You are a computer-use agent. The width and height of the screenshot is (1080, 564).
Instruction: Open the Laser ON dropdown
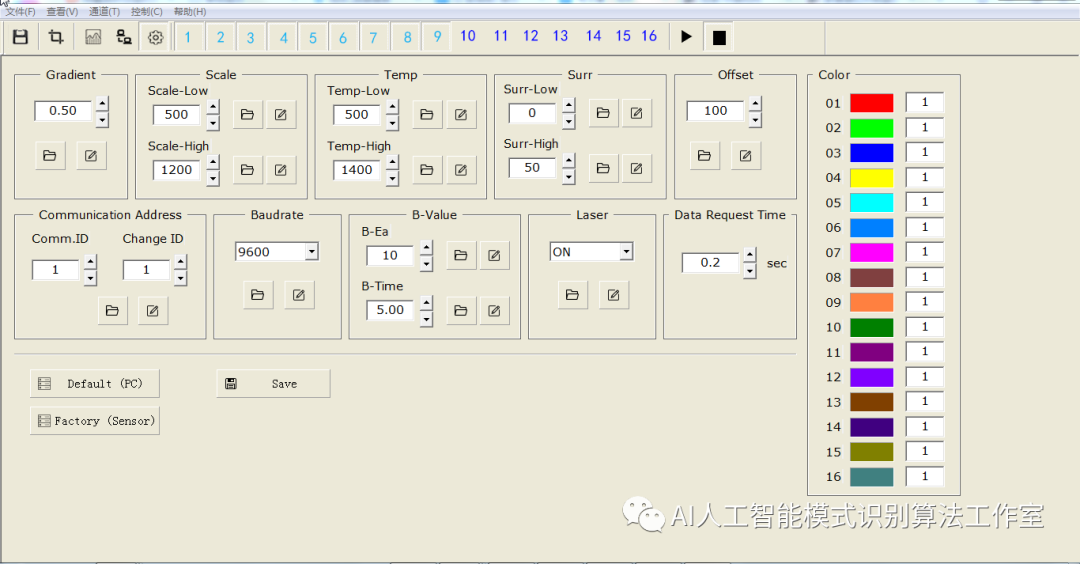tap(626, 252)
